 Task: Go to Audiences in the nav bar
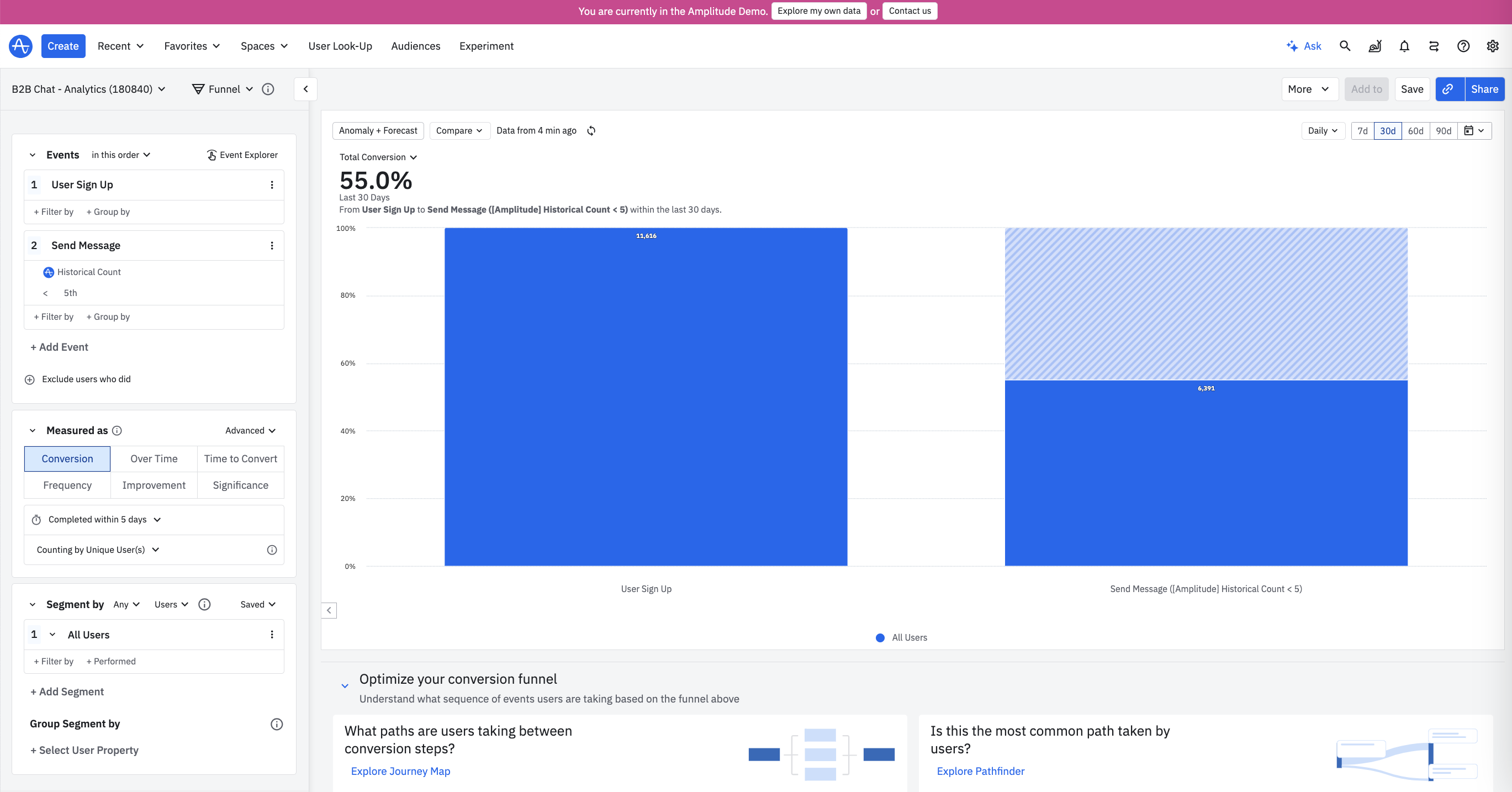[416, 46]
